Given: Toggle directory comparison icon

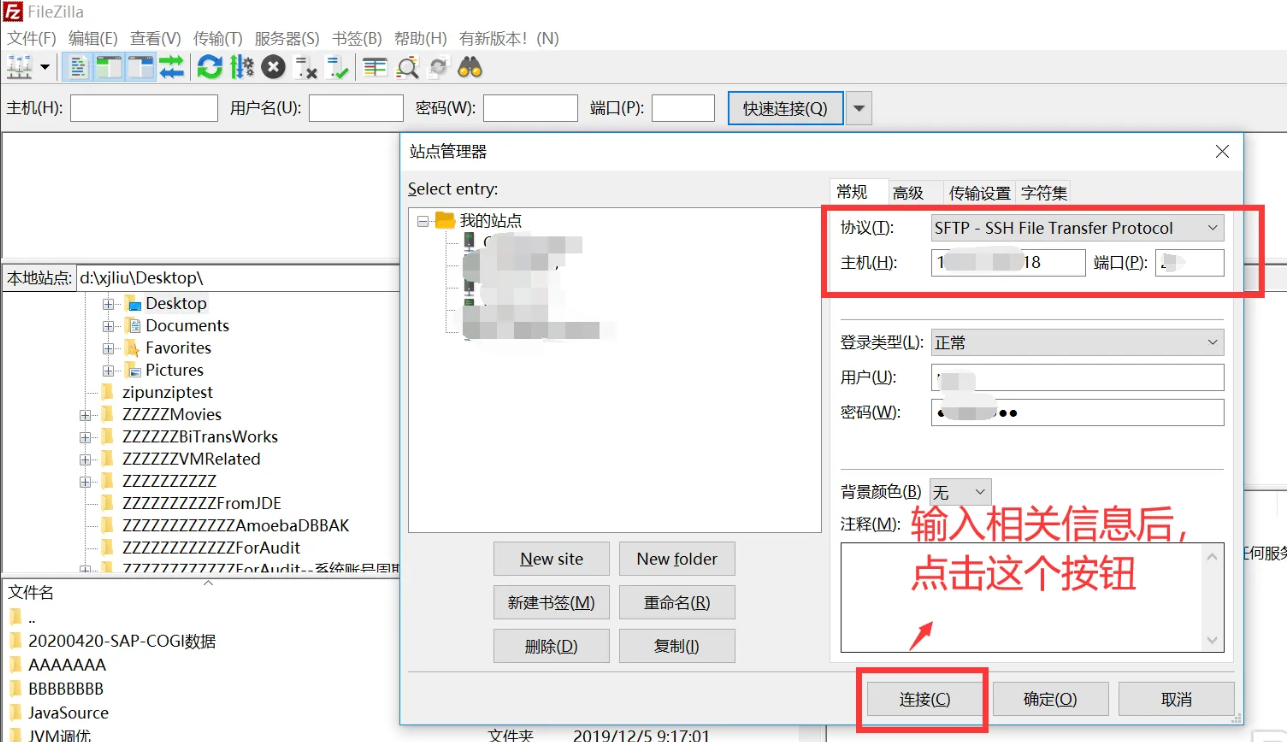Looking at the screenshot, I should pyautogui.click(x=407, y=67).
